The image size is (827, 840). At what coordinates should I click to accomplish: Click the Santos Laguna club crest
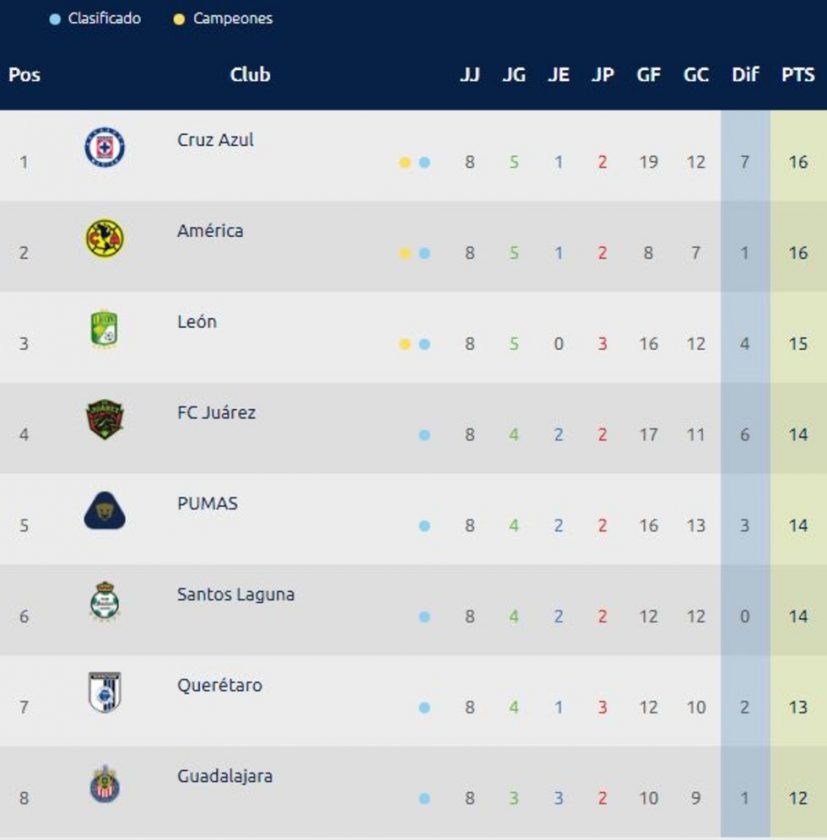coord(104,601)
